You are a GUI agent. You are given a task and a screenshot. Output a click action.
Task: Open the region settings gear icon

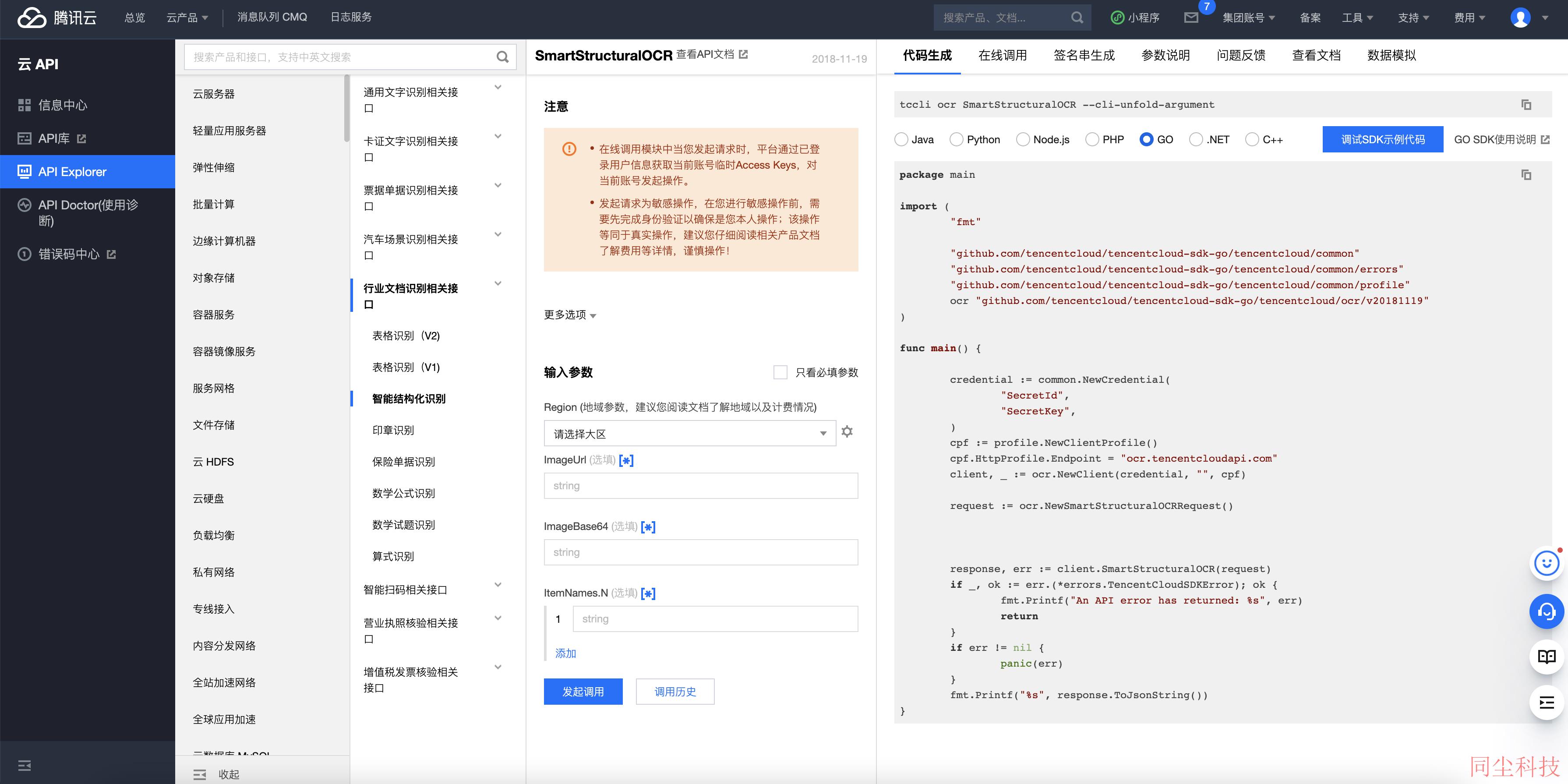847,431
